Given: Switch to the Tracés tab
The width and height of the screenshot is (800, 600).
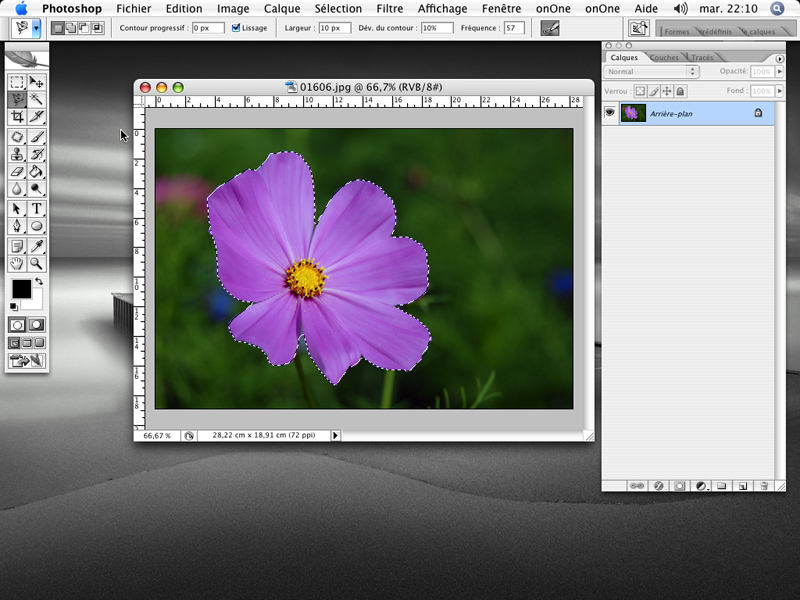Looking at the screenshot, I should click(702, 58).
